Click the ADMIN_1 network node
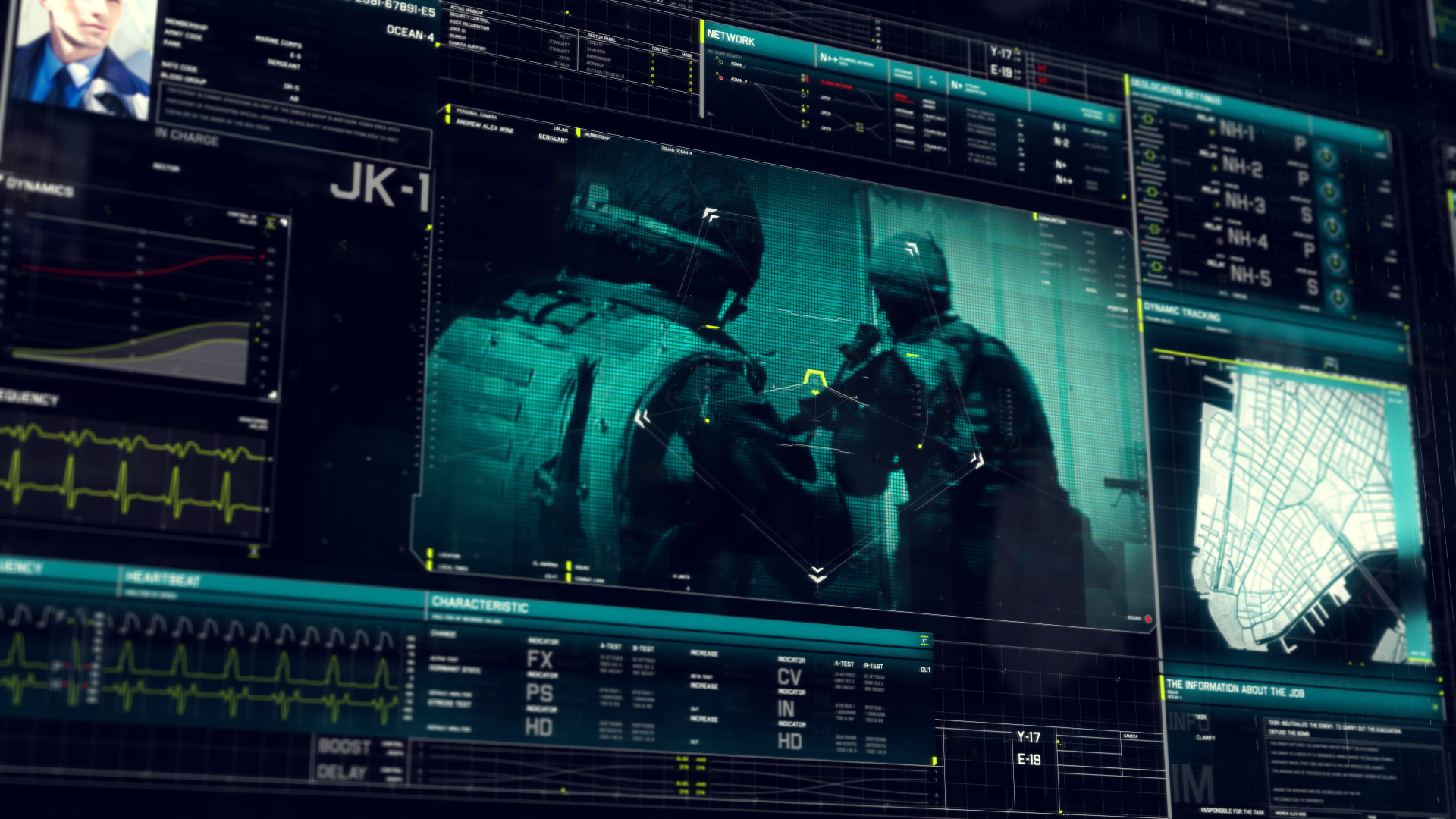Image resolution: width=1456 pixels, height=819 pixels. tap(721, 63)
